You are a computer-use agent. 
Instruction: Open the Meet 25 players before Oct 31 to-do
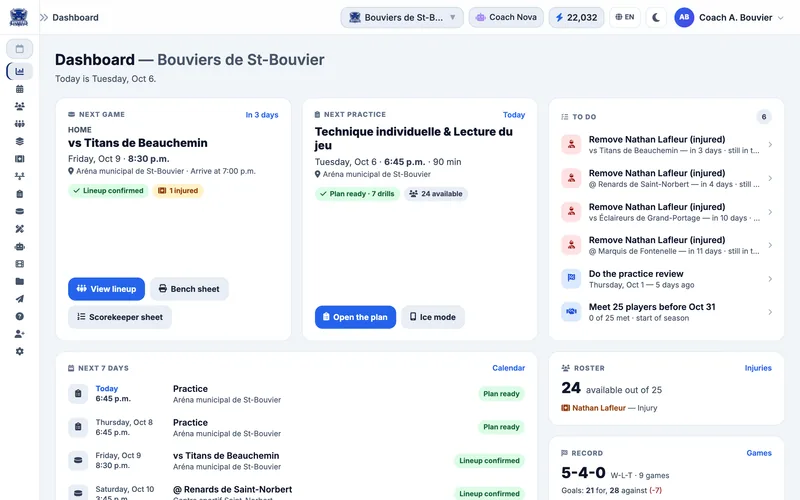click(x=666, y=312)
